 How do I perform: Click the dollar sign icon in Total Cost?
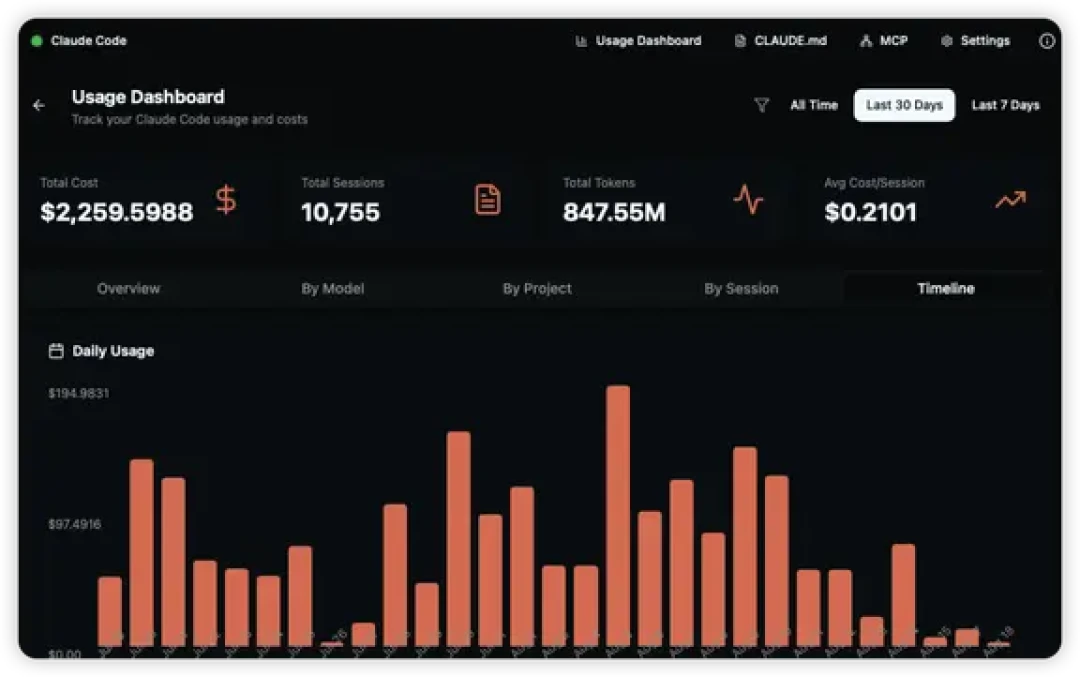226,200
